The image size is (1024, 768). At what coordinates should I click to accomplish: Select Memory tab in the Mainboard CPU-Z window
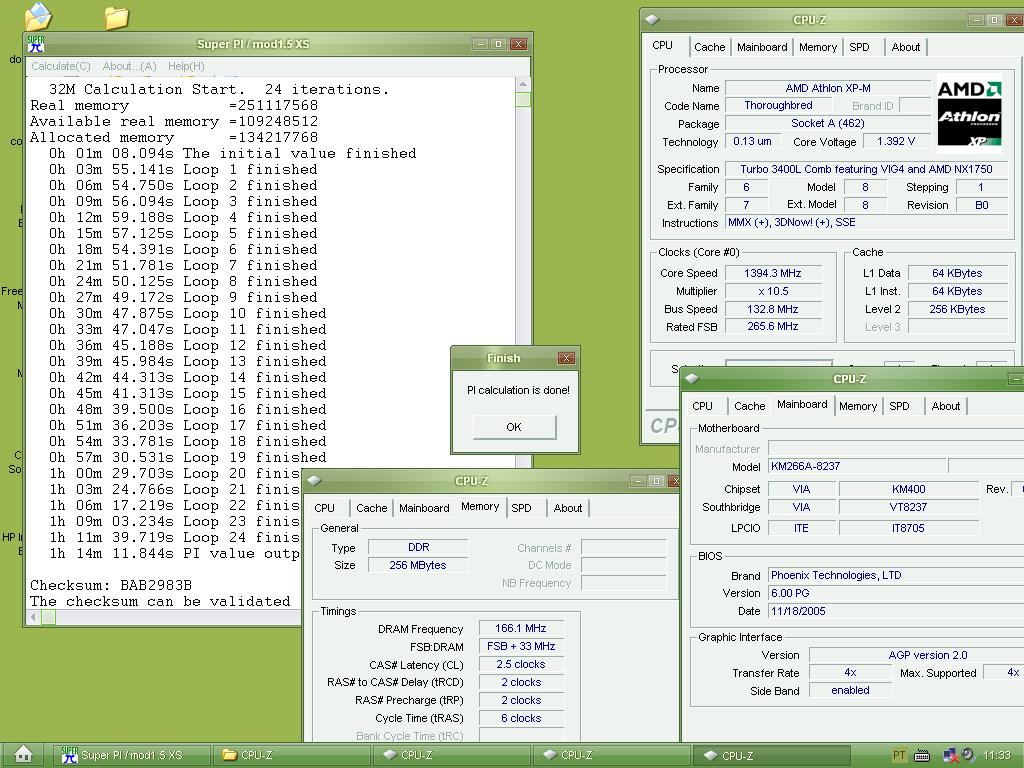pos(857,406)
